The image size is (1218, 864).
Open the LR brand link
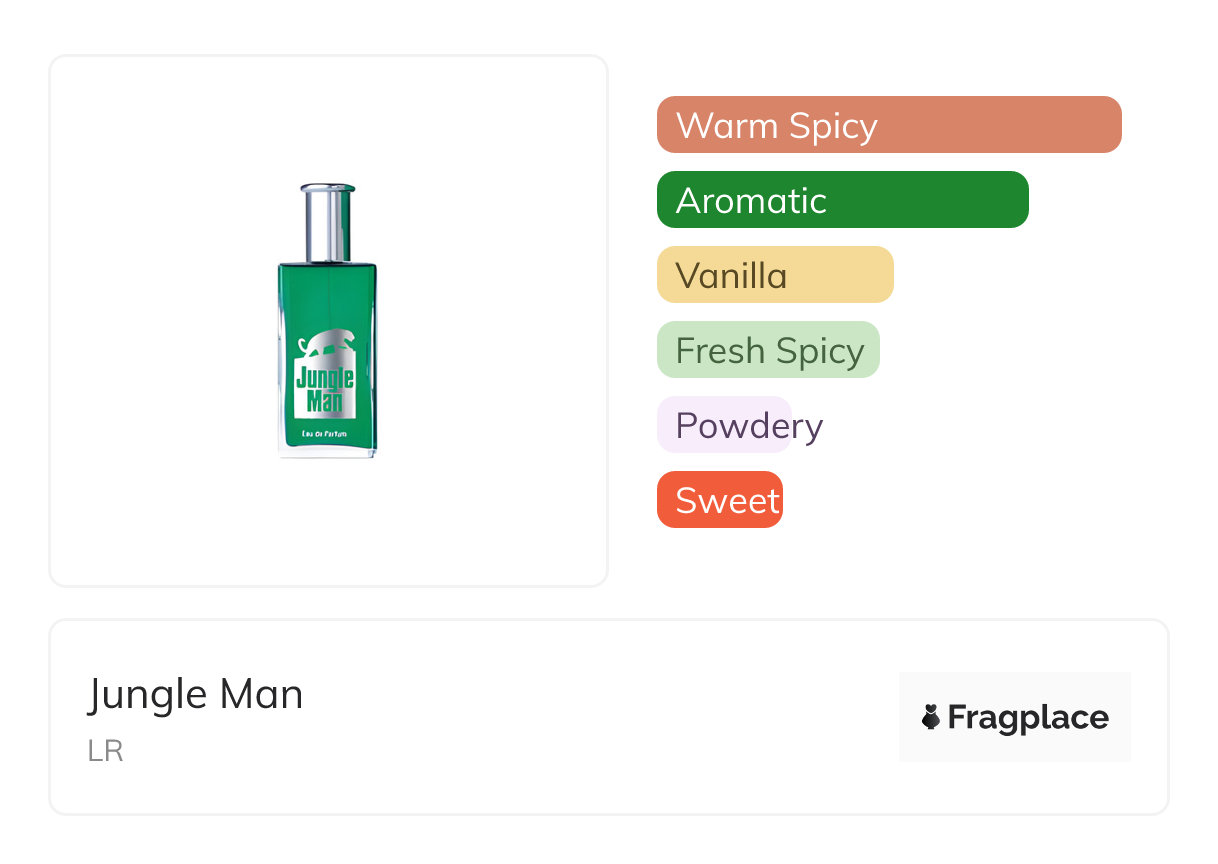(105, 751)
